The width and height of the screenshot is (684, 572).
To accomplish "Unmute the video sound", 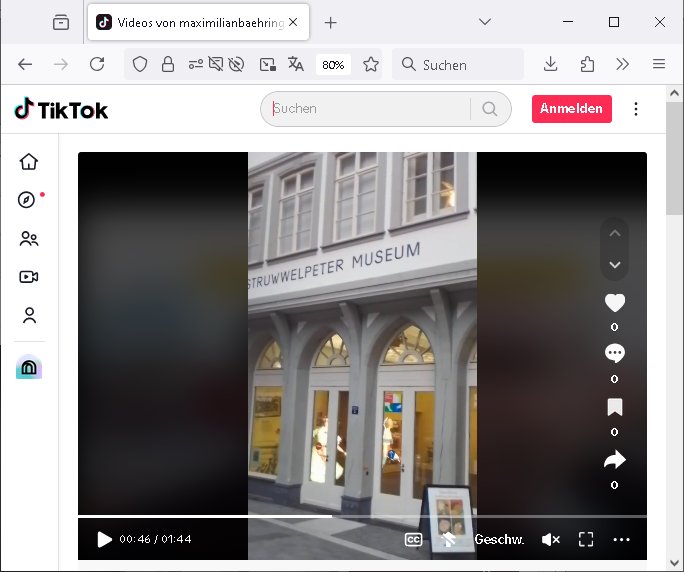I will [x=550, y=540].
